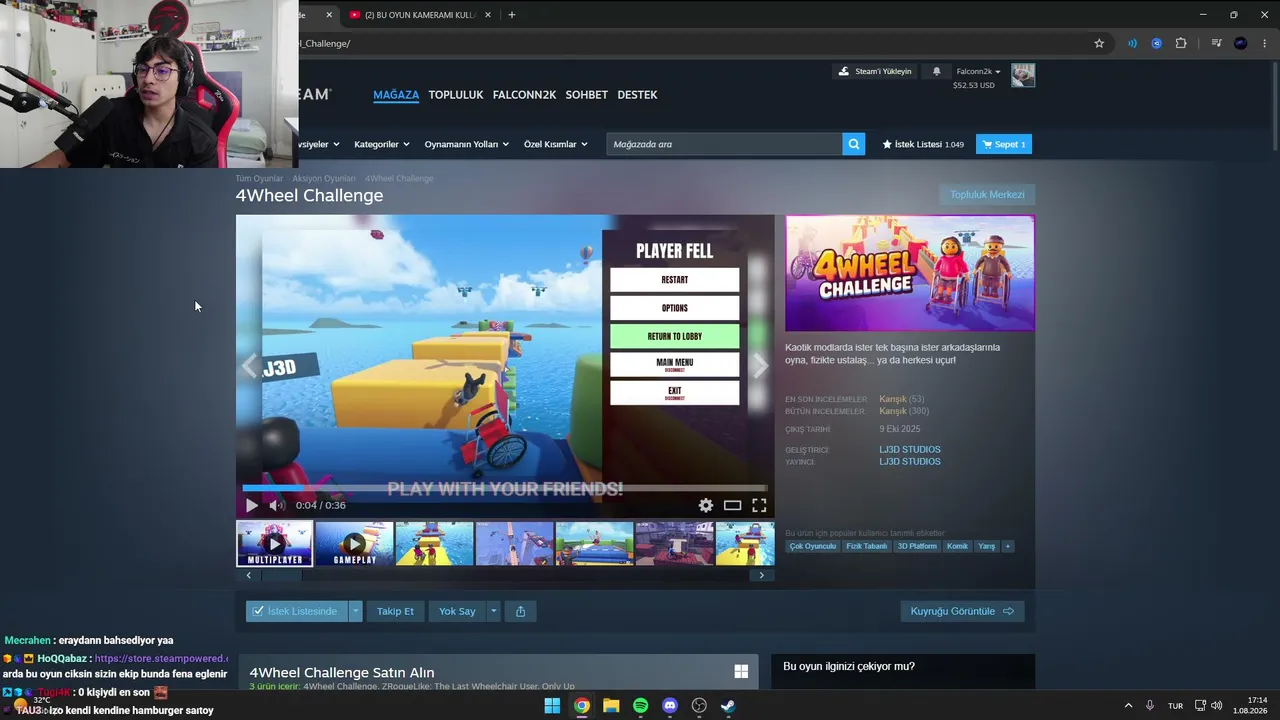
Task: Click the store search magnifier button
Action: tap(854, 144)
